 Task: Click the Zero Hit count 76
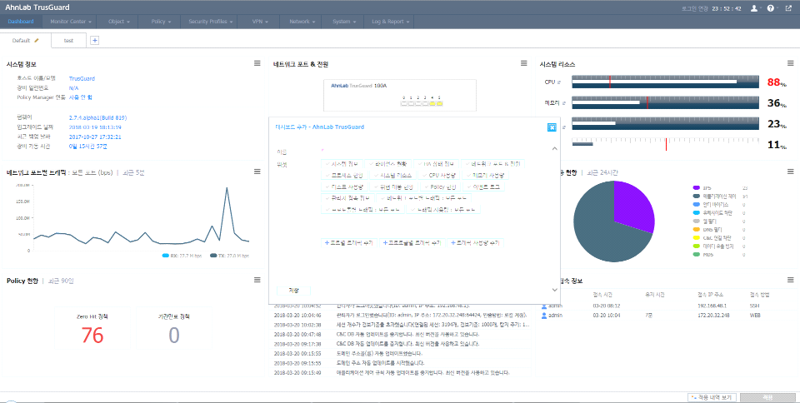tap(92, 336)
